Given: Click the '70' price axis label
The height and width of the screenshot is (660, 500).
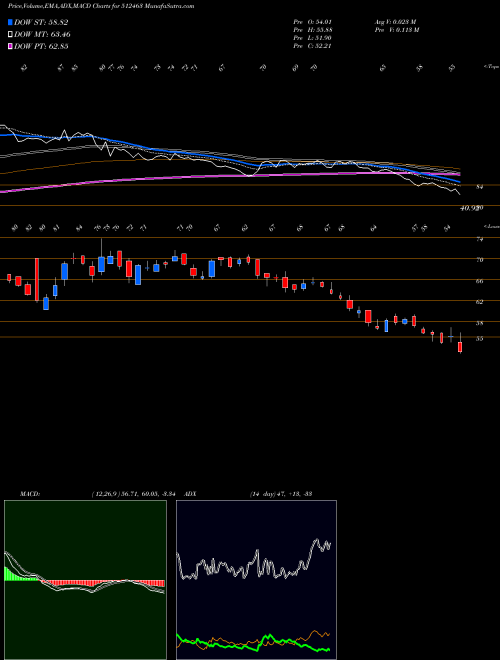Looking at the screenshot, I should point(479,260).
